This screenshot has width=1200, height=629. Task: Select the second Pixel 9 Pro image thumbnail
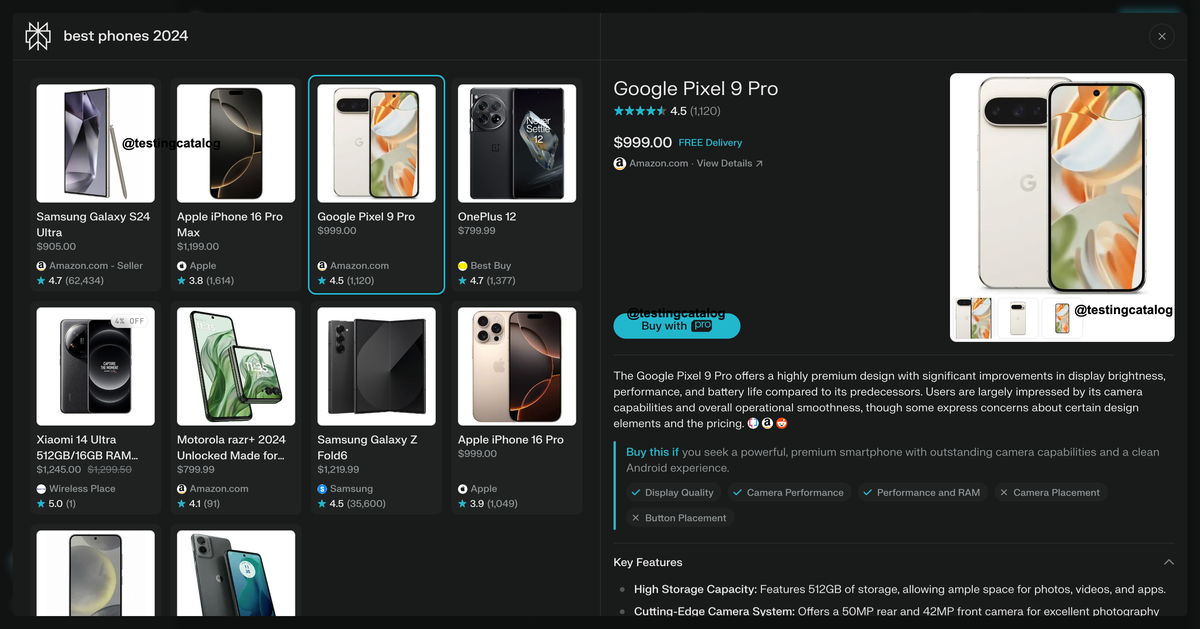click(1016, 319)
